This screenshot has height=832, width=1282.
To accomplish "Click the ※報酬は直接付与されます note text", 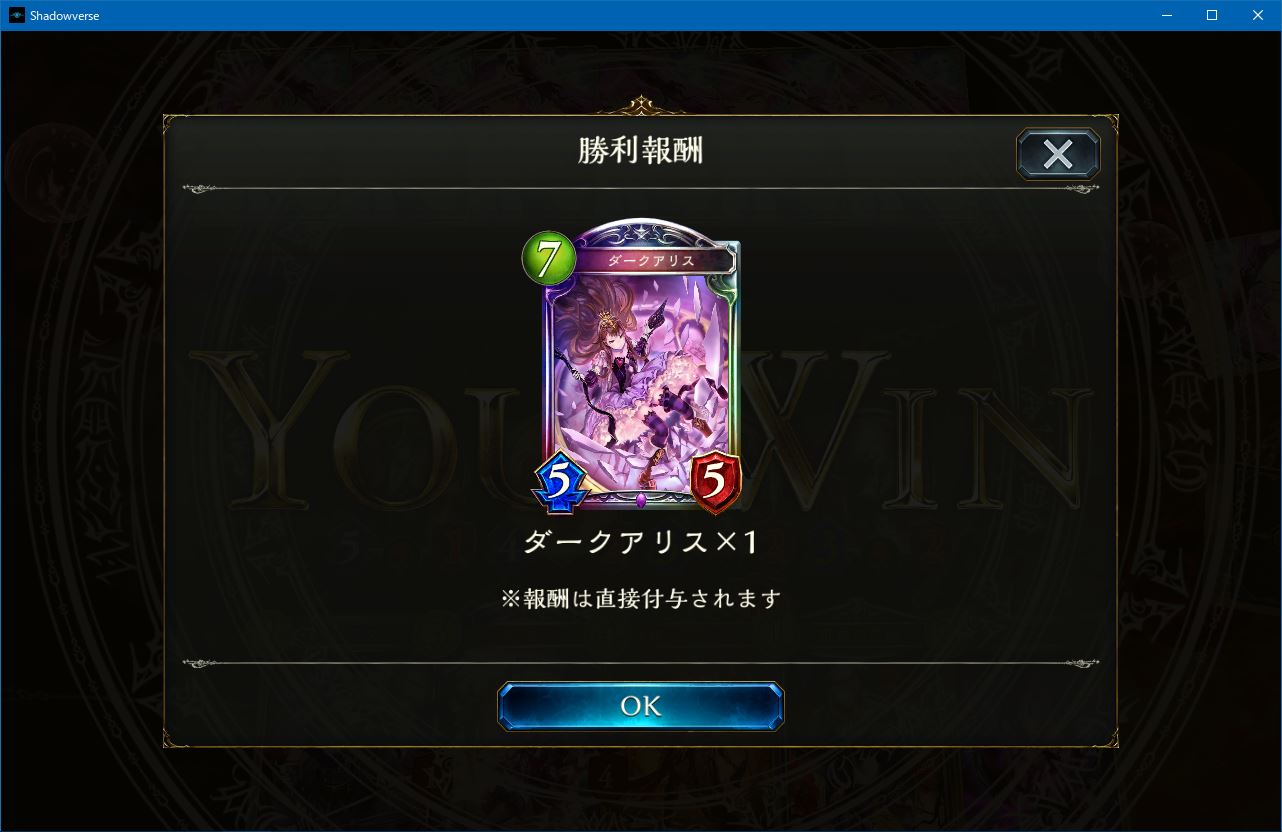I will 641,599.
